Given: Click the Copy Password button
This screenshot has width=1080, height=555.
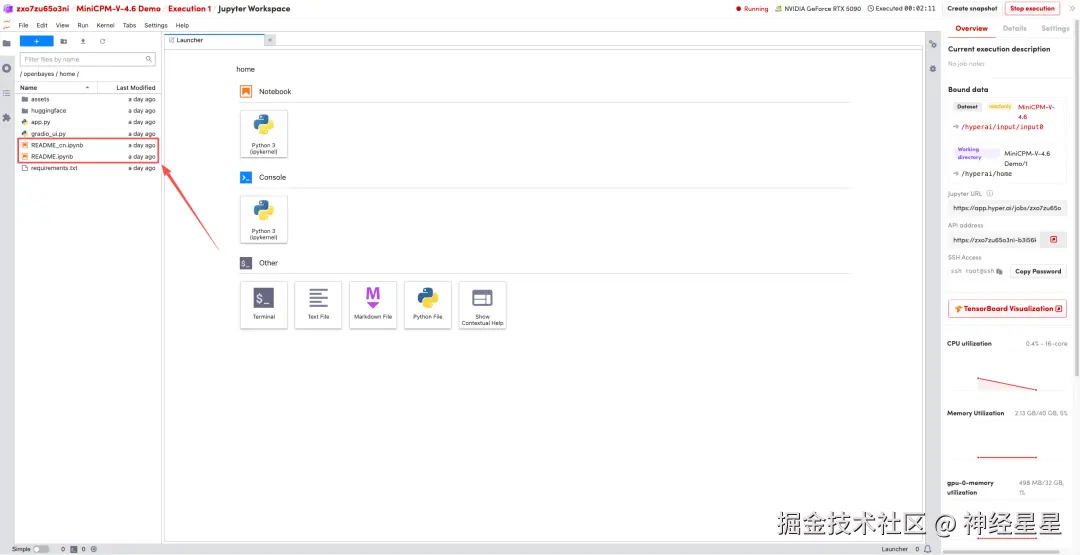Looking at the screenshot, I should click(x=1038, y=271).
